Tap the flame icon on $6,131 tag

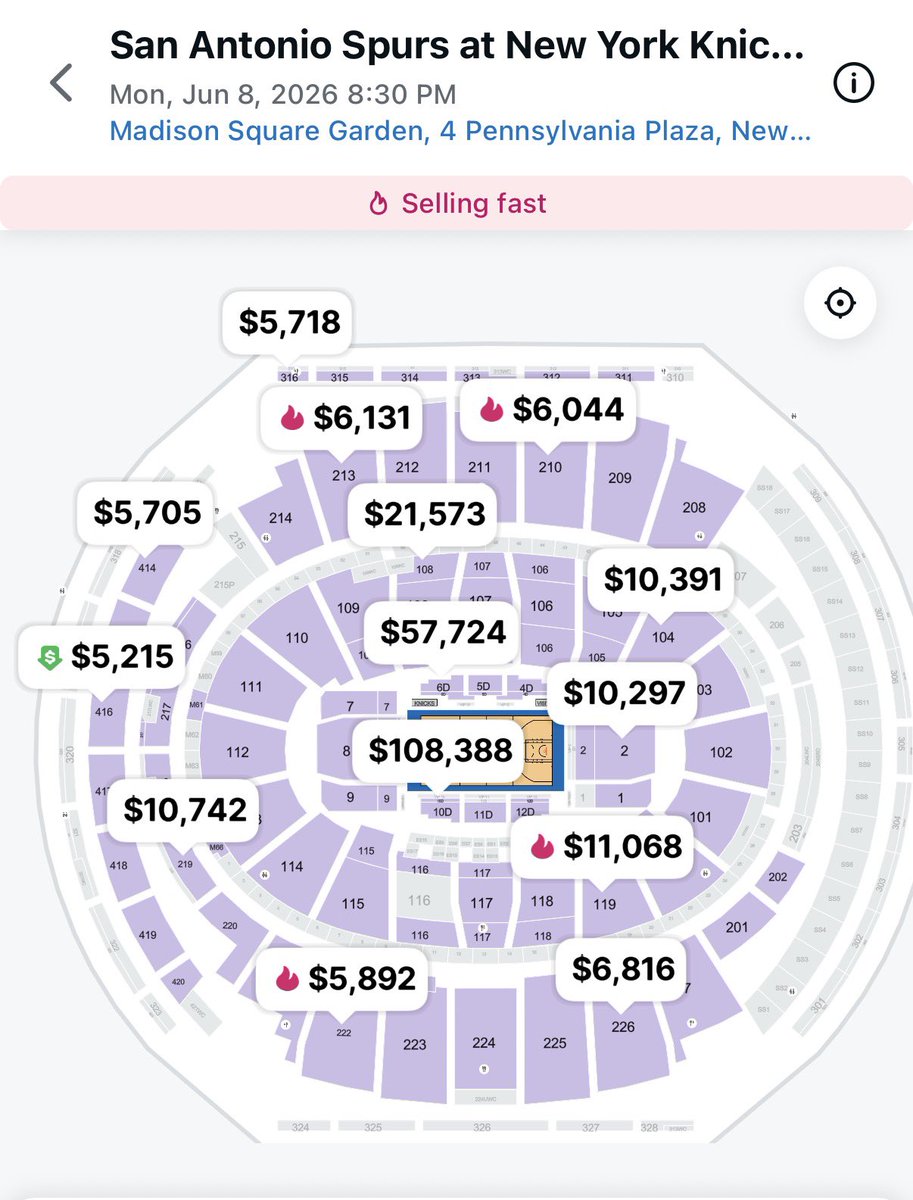click(292, 418)
